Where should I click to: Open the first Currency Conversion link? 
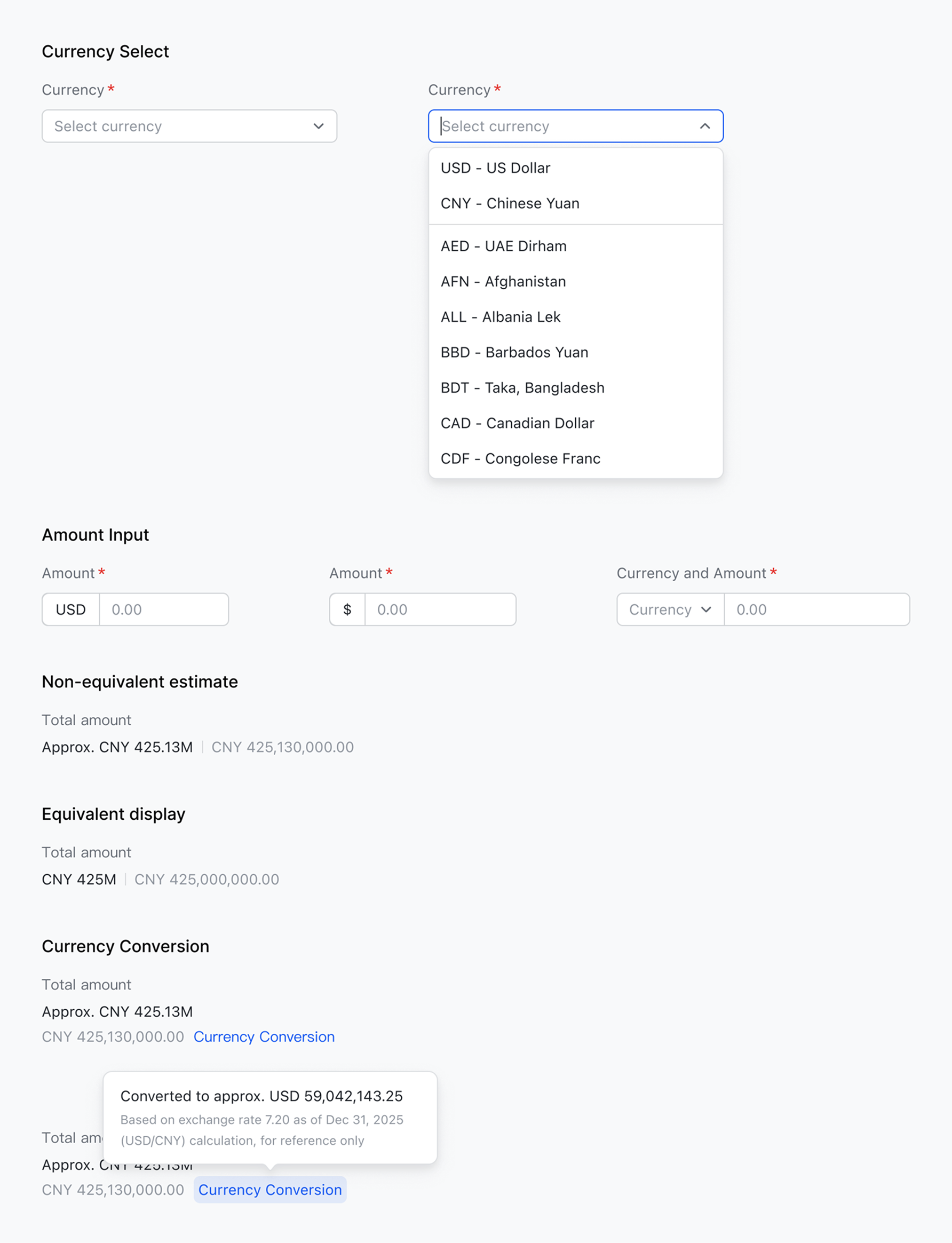coord(264,1036)
